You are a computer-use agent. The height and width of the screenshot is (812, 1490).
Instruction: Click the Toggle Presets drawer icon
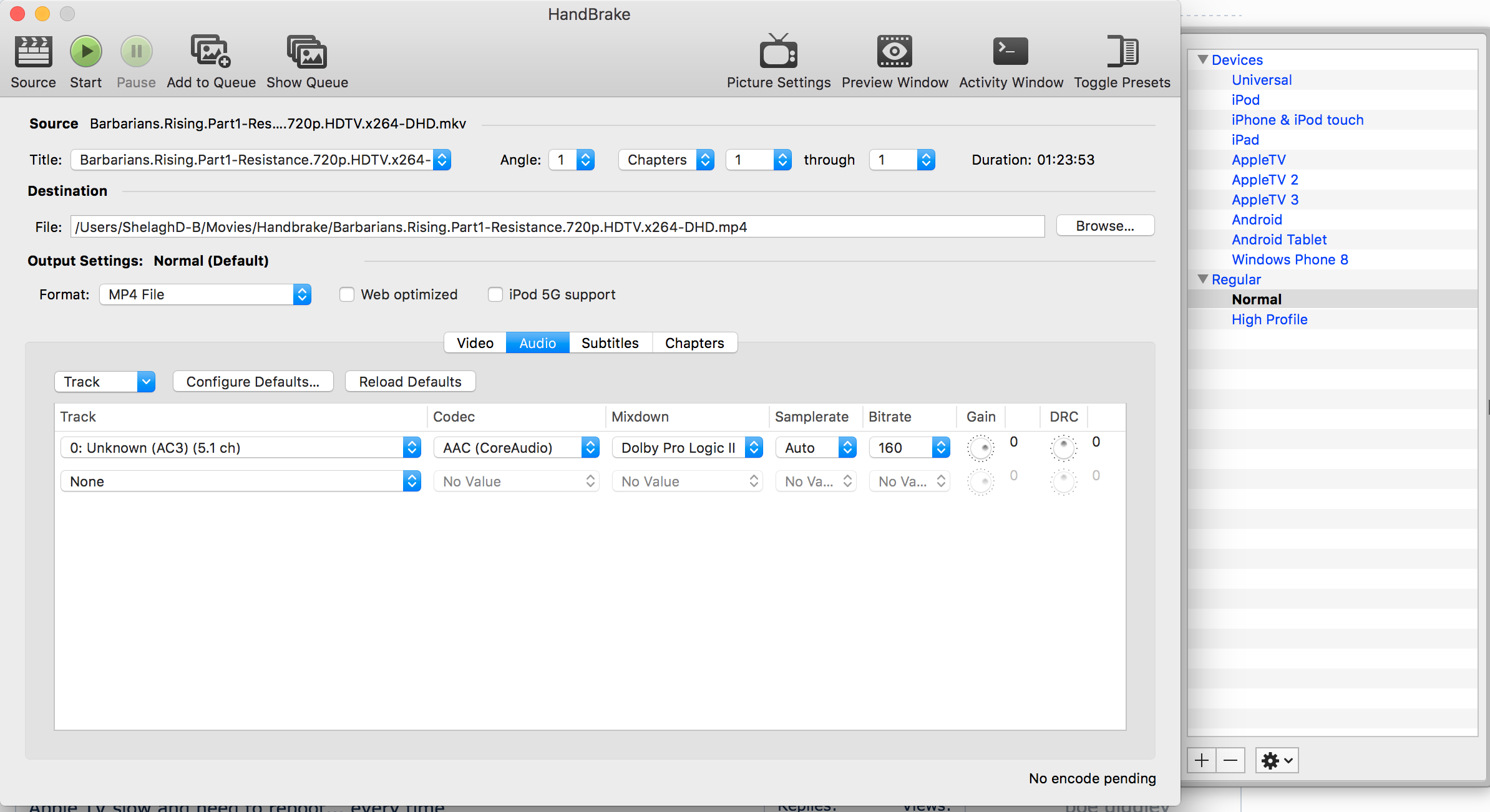pyautogui.click(x=1122, y=52)
